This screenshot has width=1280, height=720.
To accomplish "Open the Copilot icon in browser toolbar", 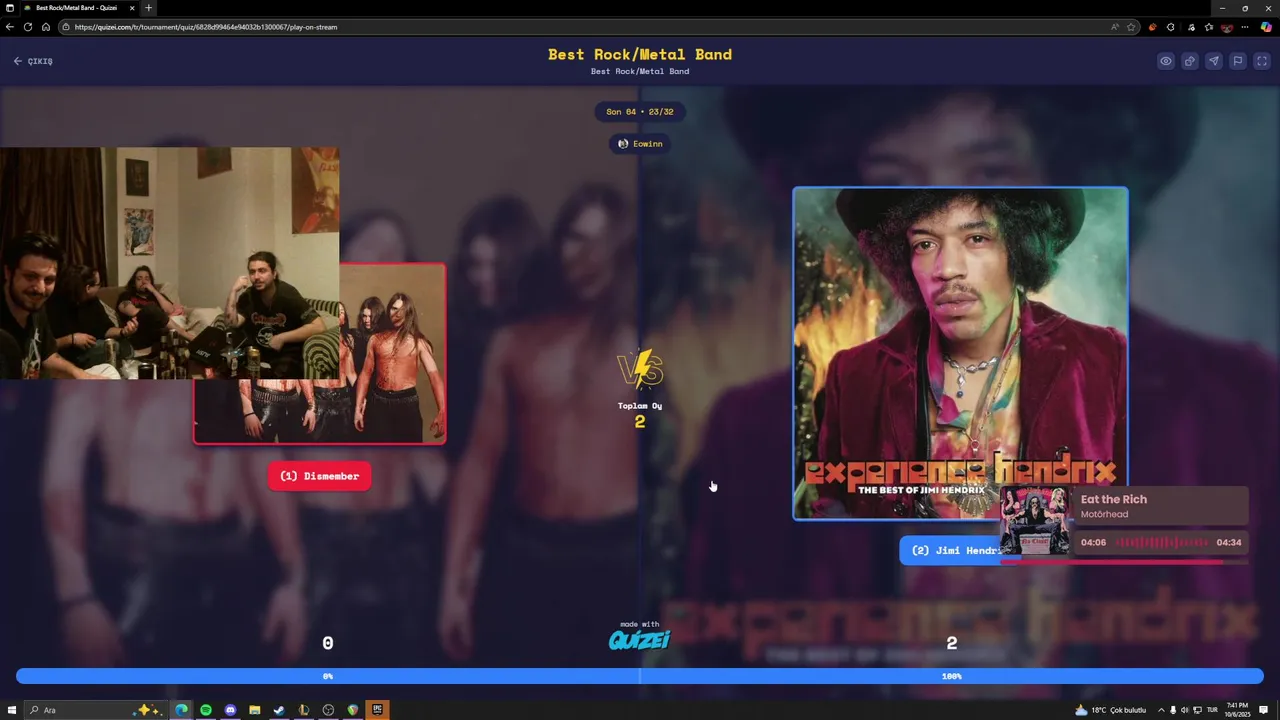I will click(1266, 27).
